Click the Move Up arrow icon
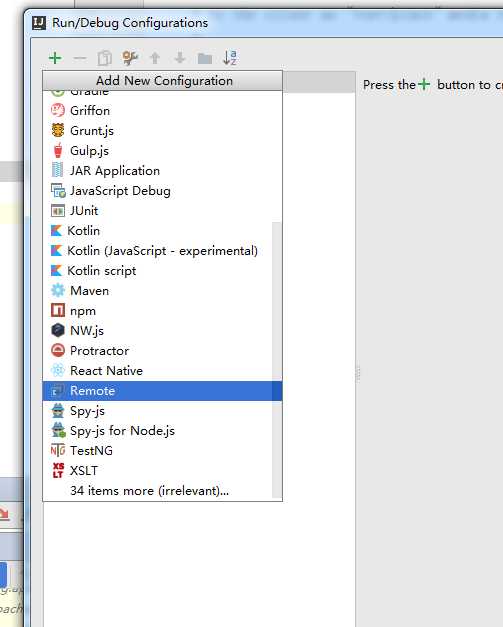This screenshot has width=503, height=627. [155, 58]
